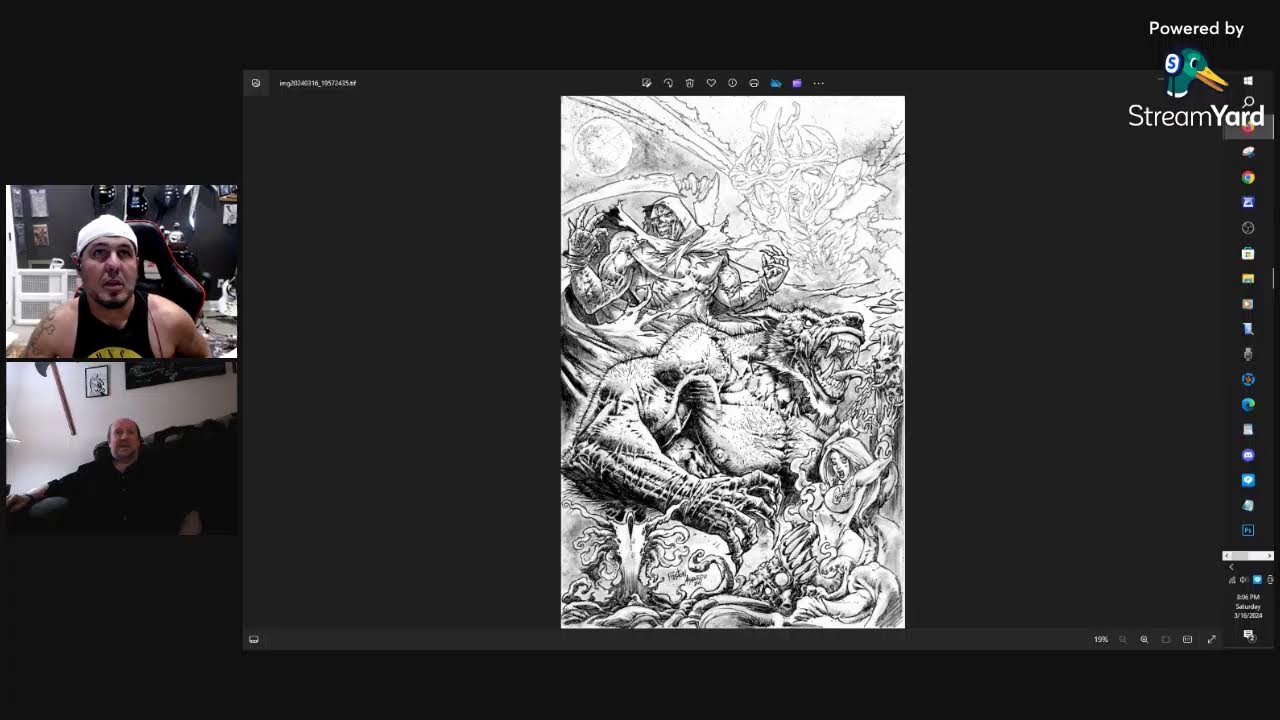This screenshot has height=720, width=1280.
Task: Zoom in using the magnifier plus icon
Action: point(1144,640)
